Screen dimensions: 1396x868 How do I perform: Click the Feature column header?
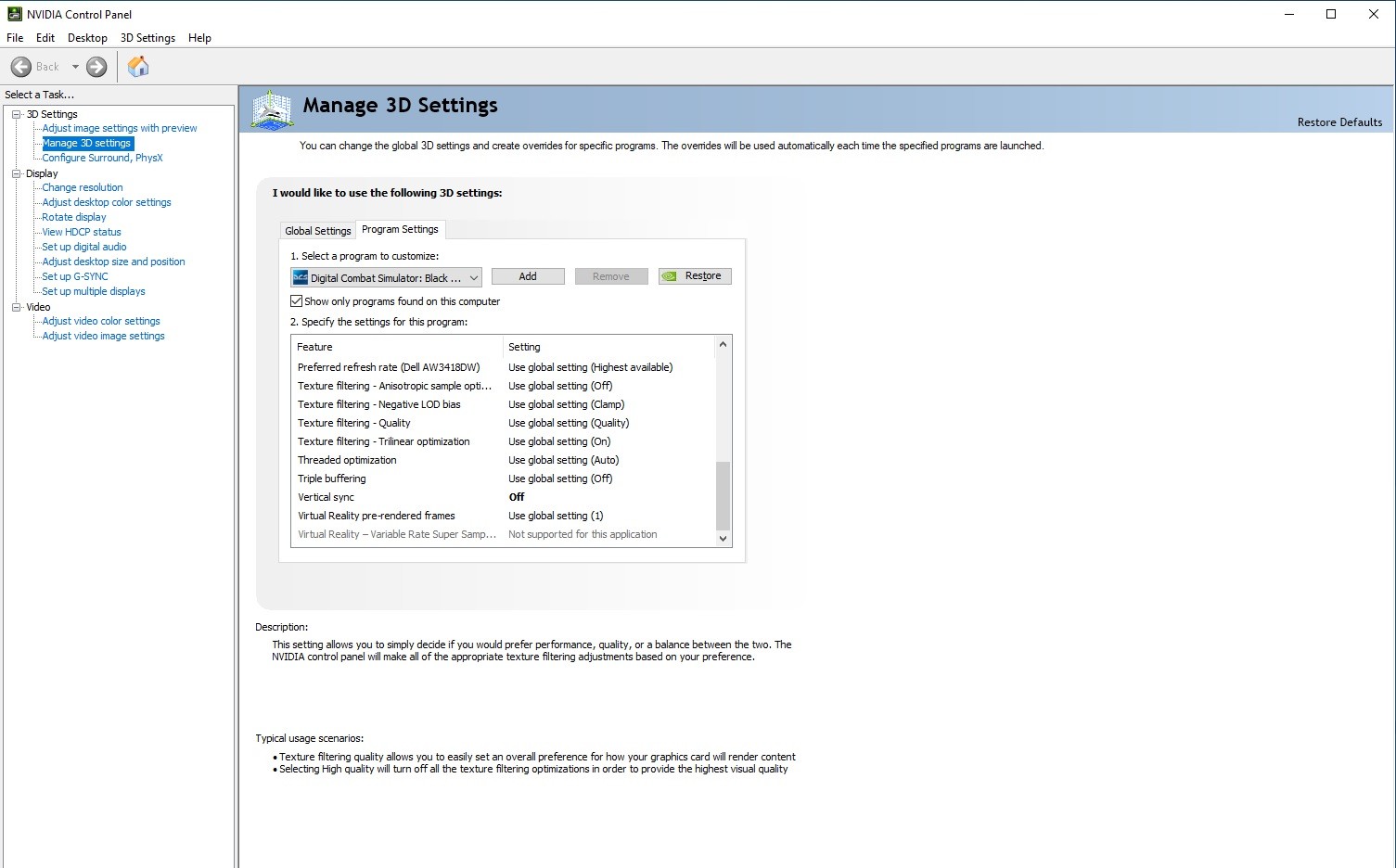pos(397,347)
